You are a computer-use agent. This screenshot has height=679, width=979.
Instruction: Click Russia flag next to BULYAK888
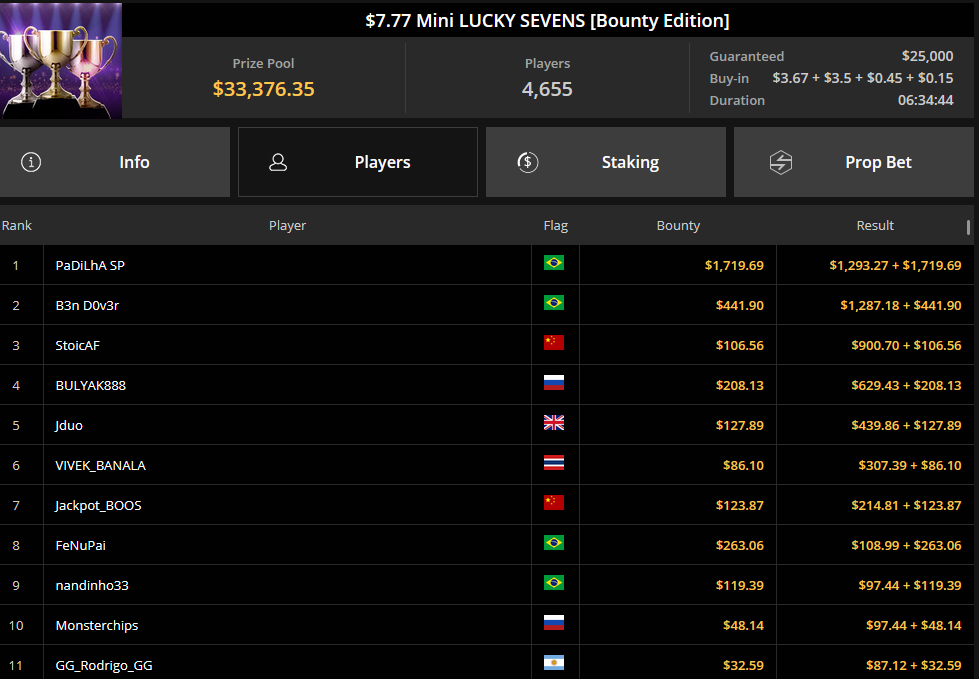554,383
